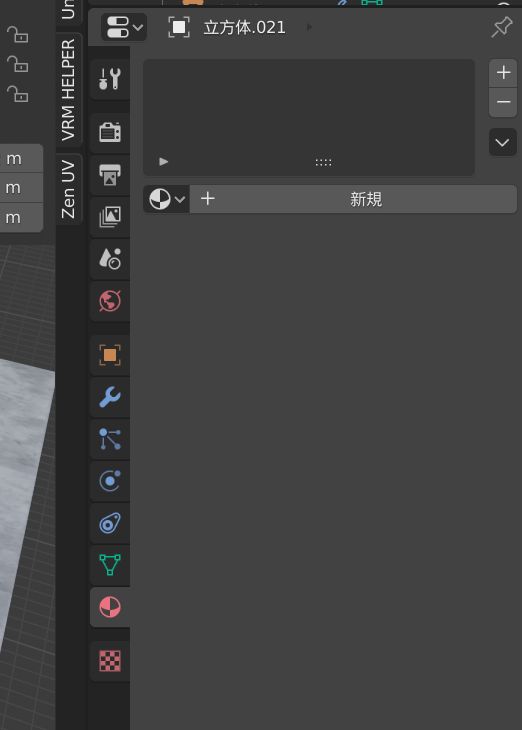Image resolution: width=522 pixels, height=730 pixels.
Task: Open the Physics properties tab
Action: pos(110,481)
